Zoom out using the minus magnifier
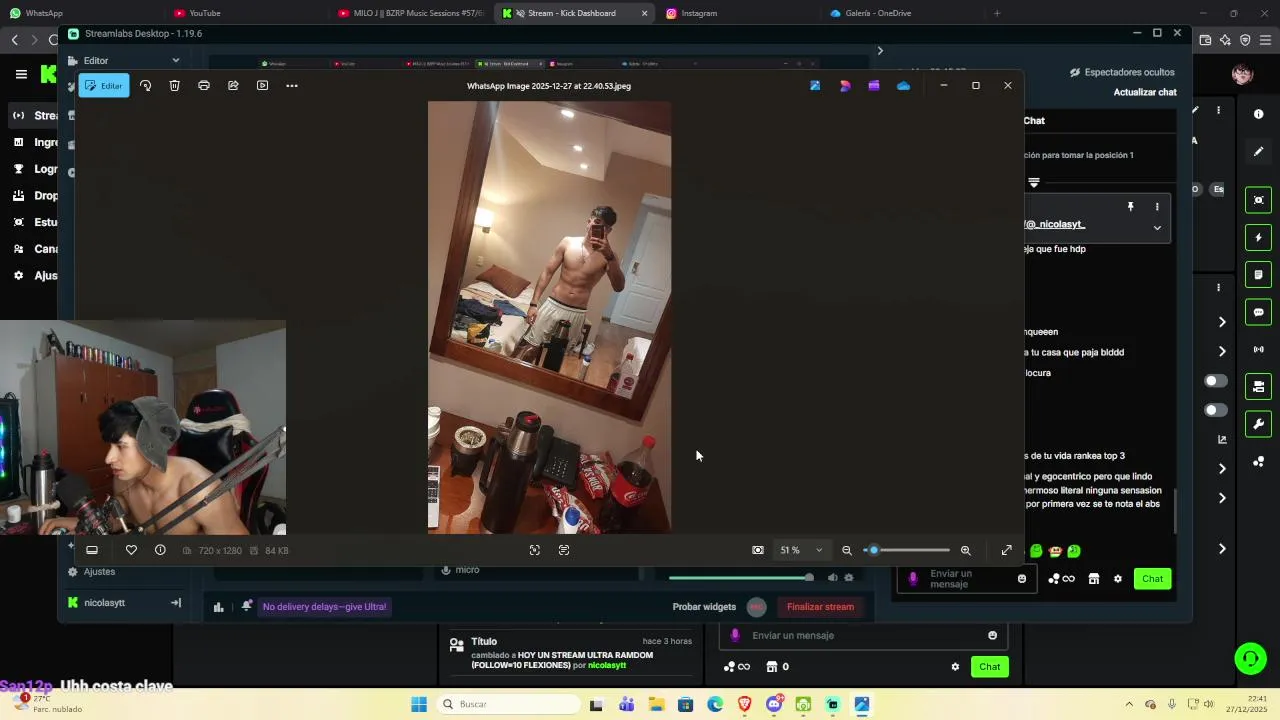 (847, 550)
